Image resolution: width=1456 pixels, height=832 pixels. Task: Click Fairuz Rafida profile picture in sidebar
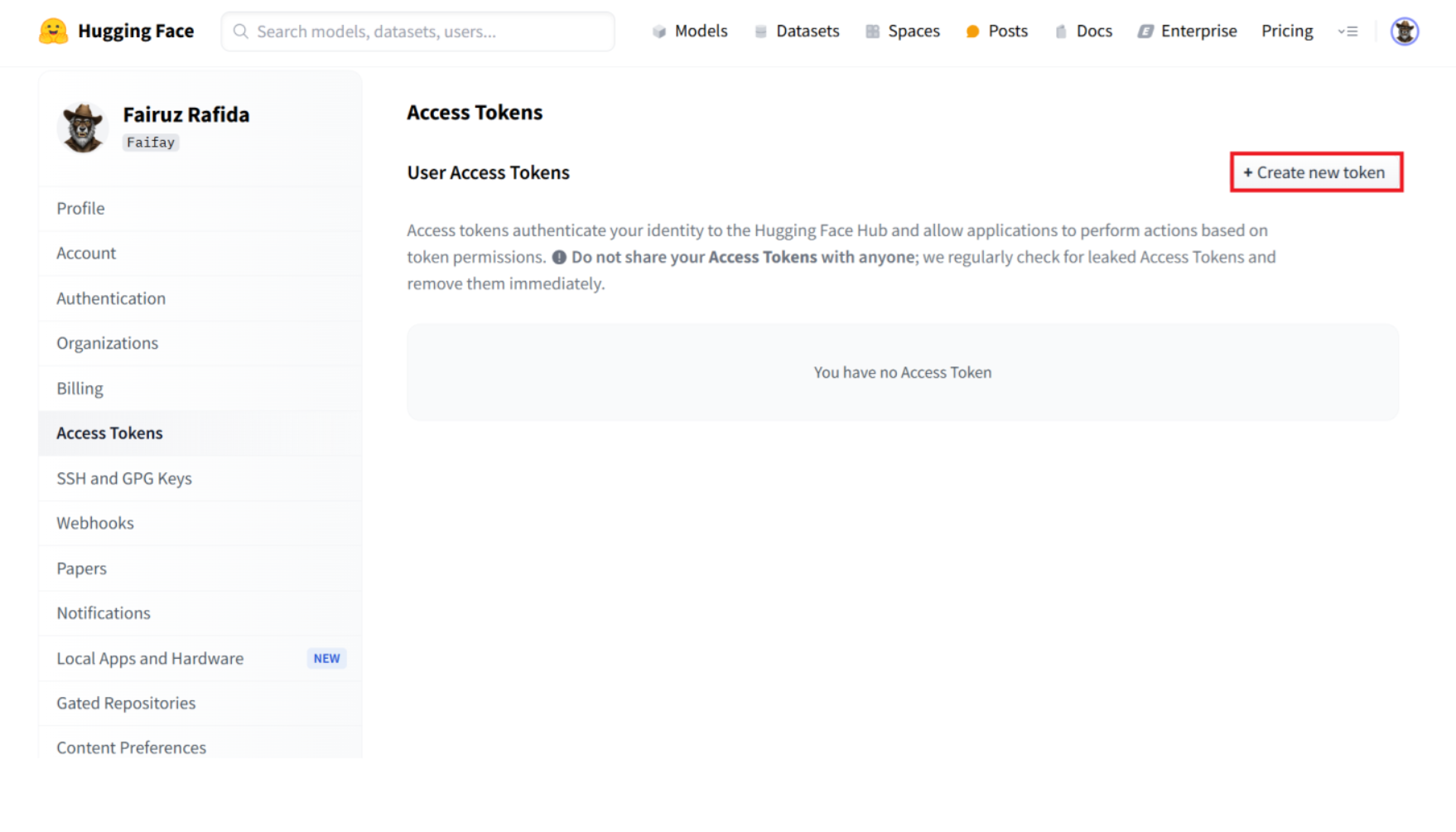[83, 128]
